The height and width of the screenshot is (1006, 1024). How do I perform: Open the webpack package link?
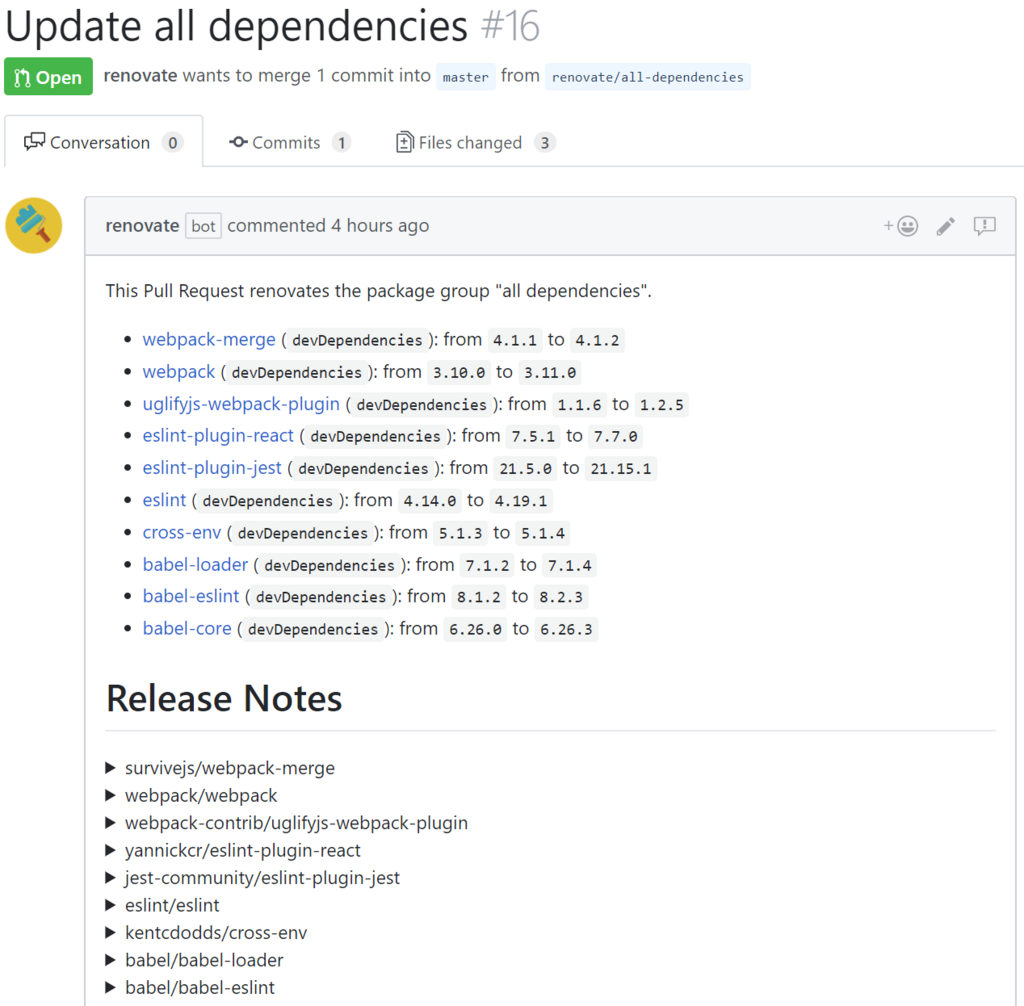[x=179, y=372]
